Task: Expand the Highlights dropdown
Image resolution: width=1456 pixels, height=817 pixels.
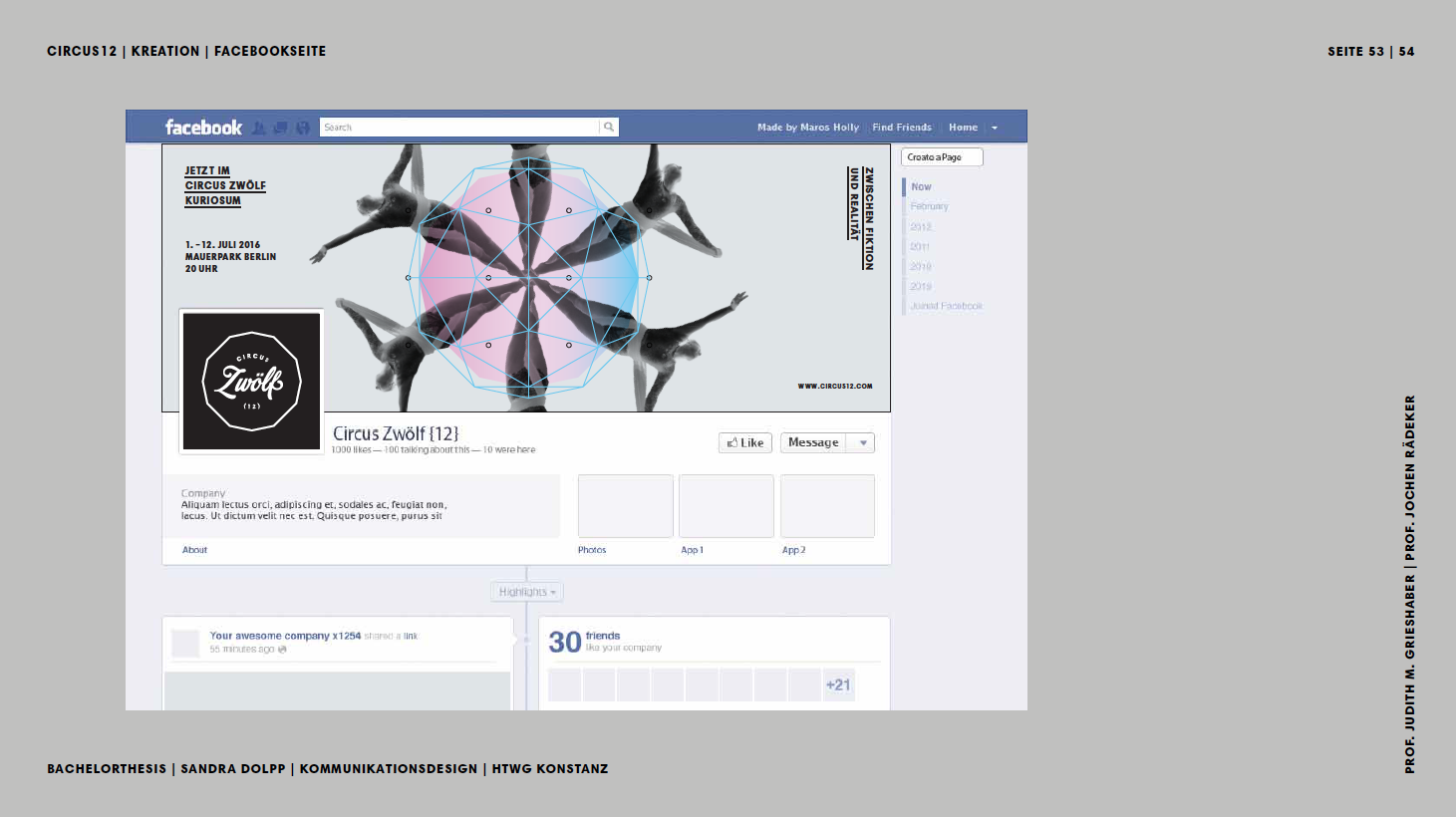Action: [x=527, y=592]
